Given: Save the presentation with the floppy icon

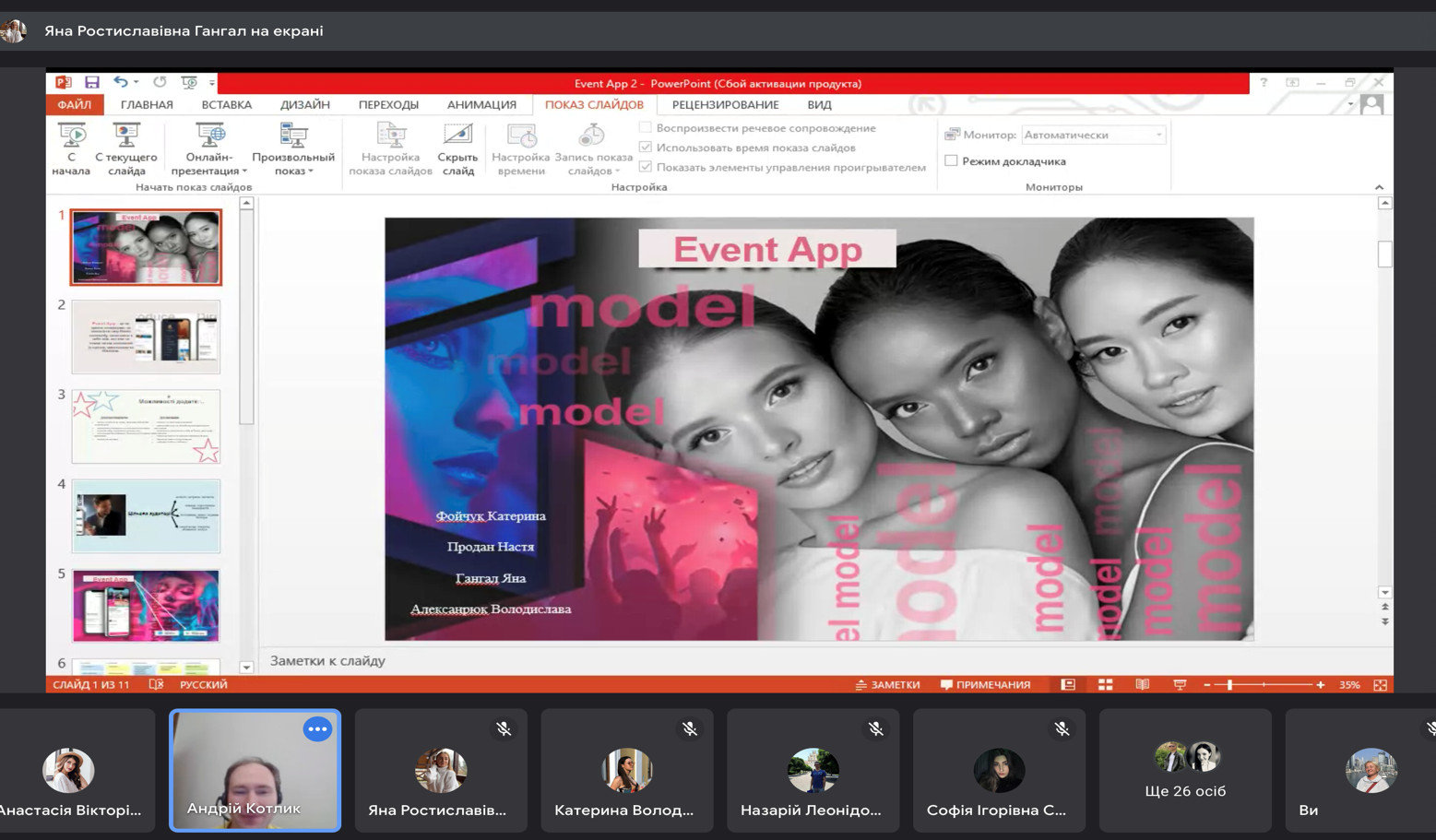Looking at the screenshot, I should click(91, 83).
